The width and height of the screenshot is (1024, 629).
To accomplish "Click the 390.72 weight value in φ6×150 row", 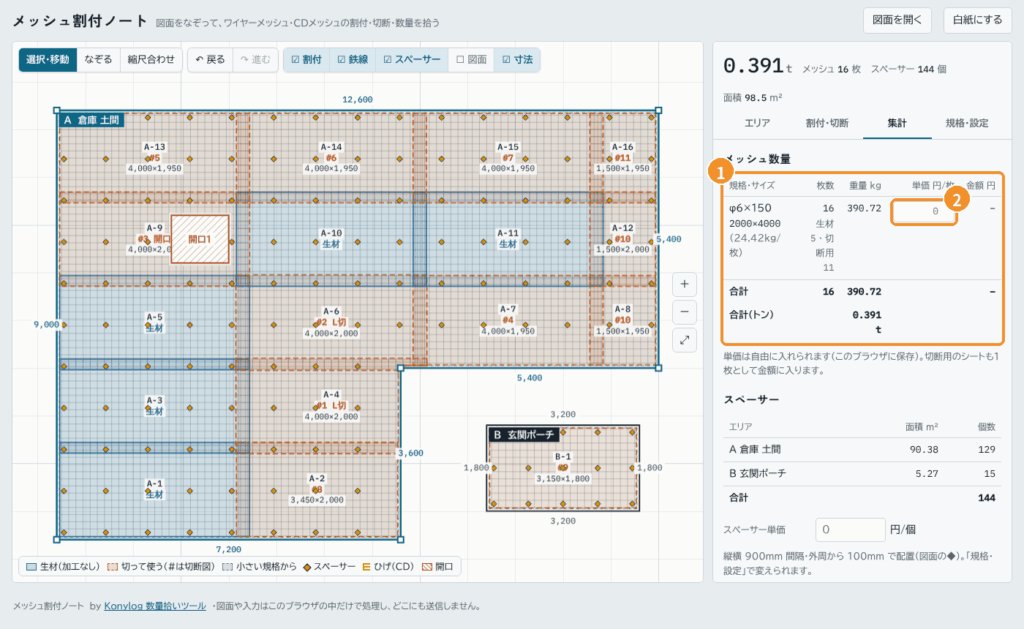I will (864, 208).
